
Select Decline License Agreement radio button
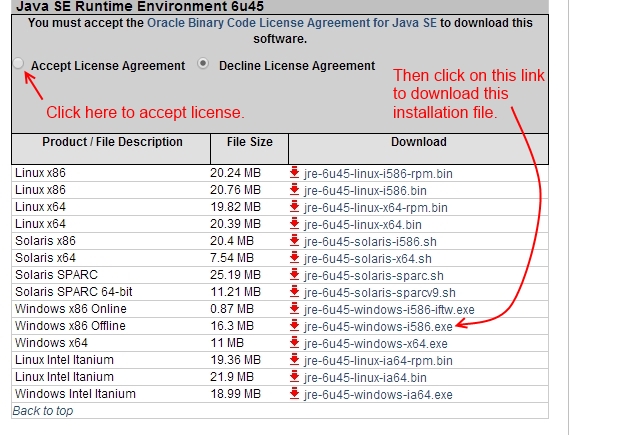(x=203, y=63)
